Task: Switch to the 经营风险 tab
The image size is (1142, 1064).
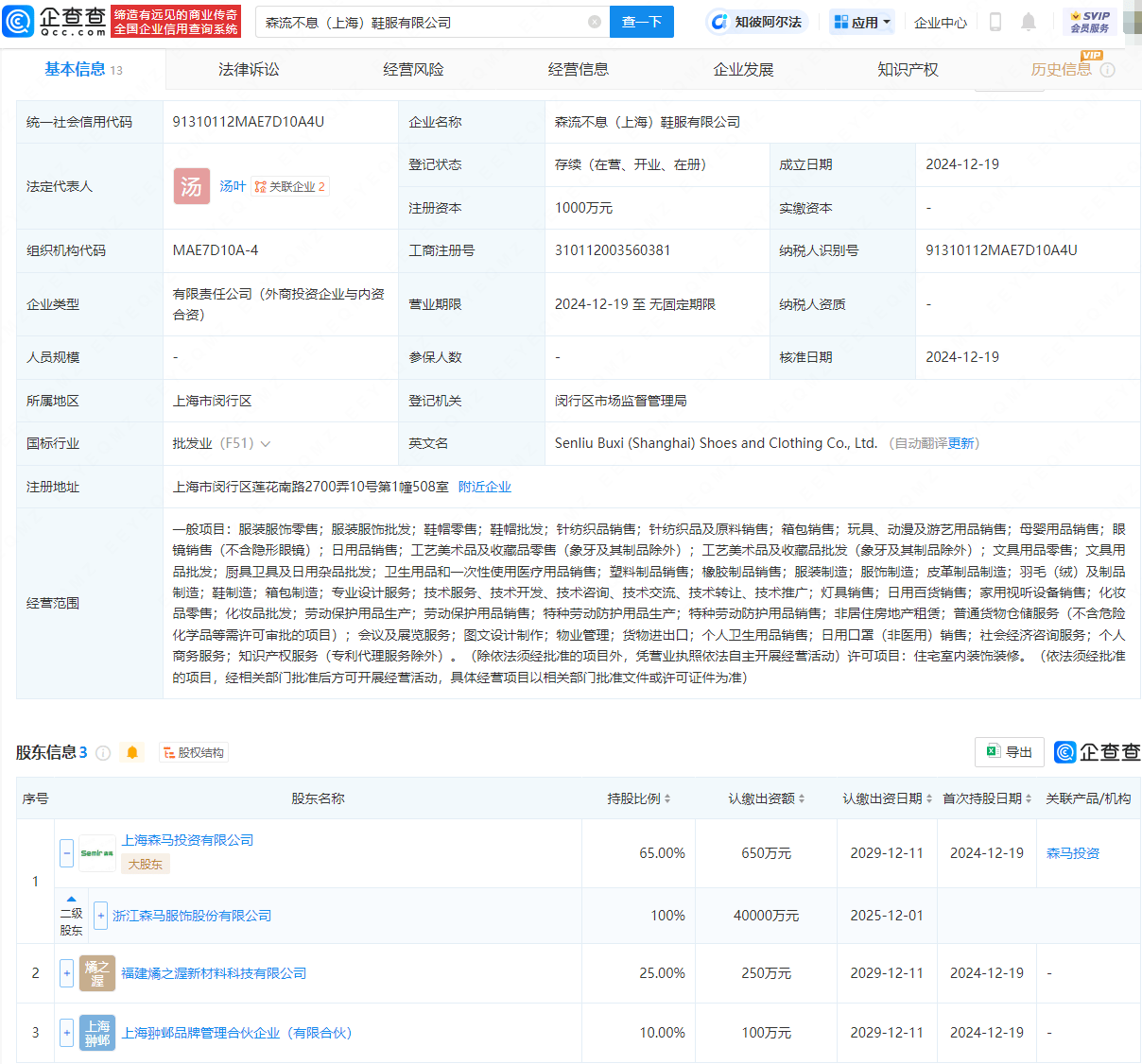Action: (x=413, y=69)
